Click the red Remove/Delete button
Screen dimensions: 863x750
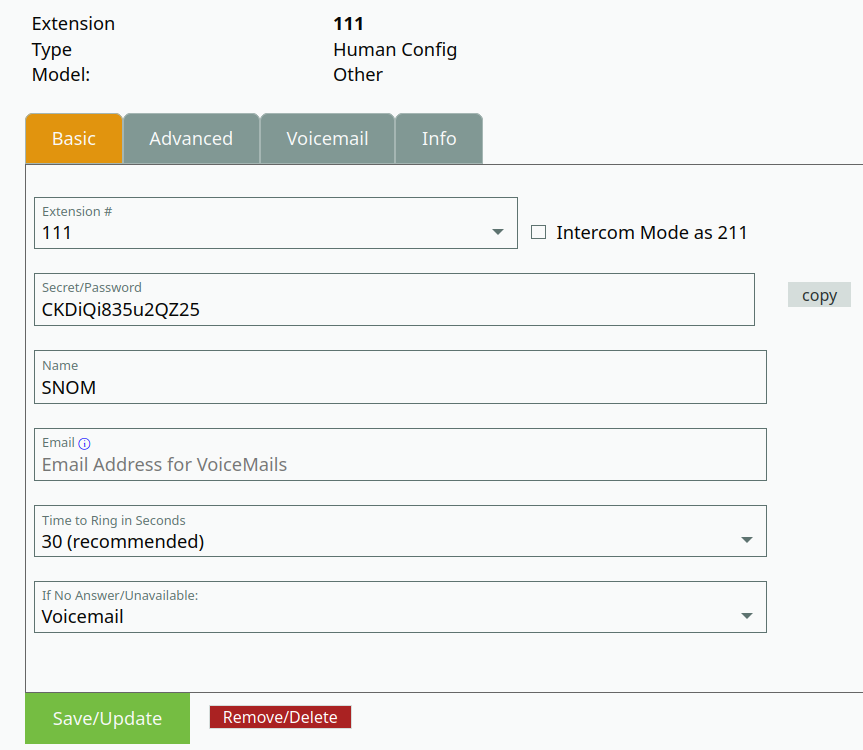280,717
